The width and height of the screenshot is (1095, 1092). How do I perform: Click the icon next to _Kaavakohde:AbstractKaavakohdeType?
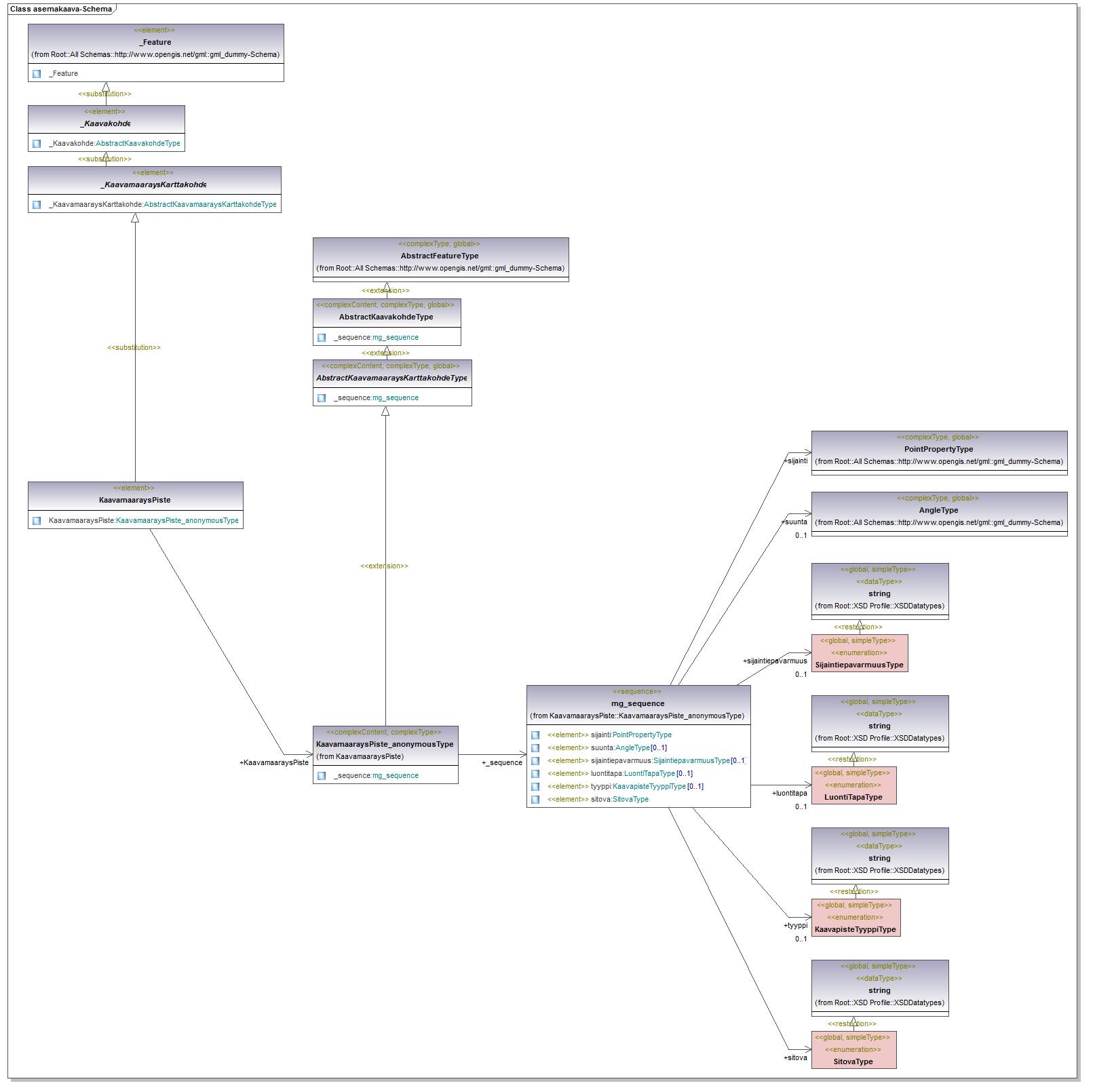pos(37,144)
